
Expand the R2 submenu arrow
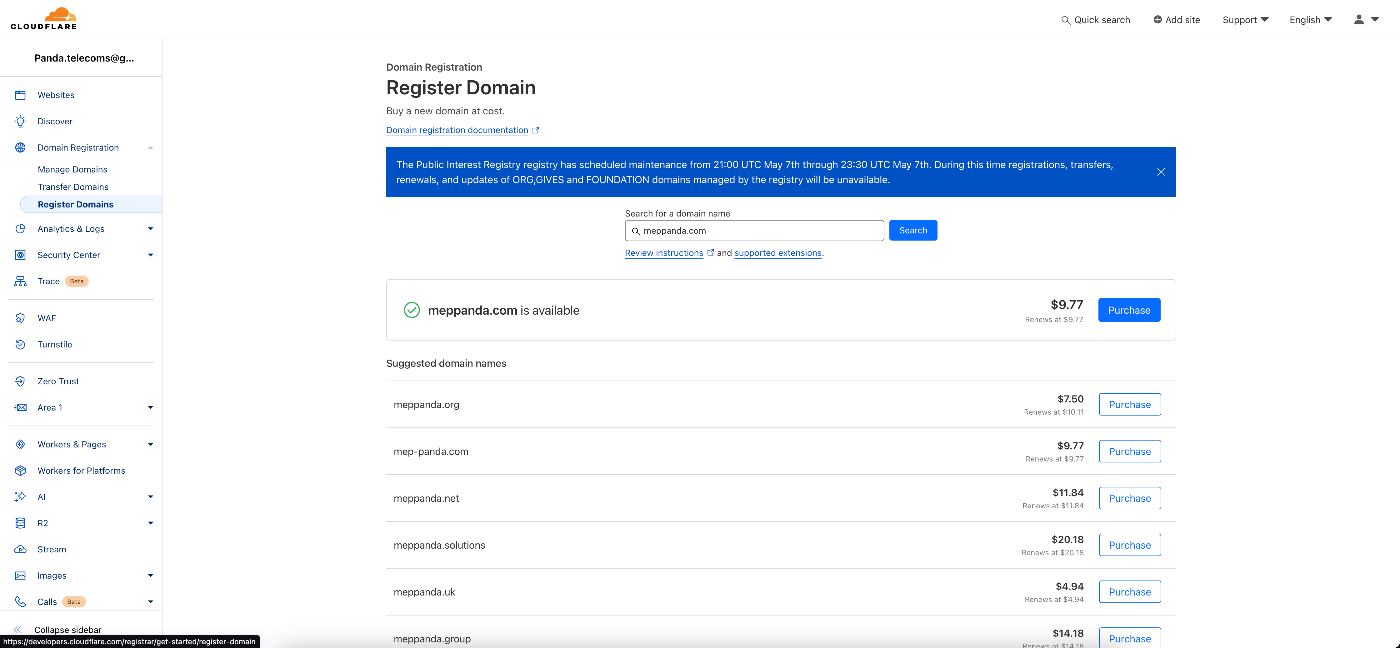pos(150,523)
